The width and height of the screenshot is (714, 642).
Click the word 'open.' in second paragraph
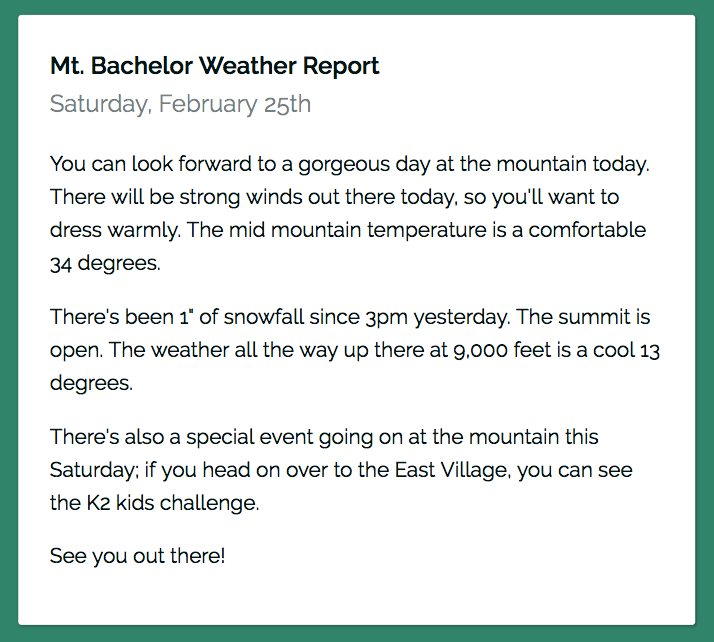point(76,350)
